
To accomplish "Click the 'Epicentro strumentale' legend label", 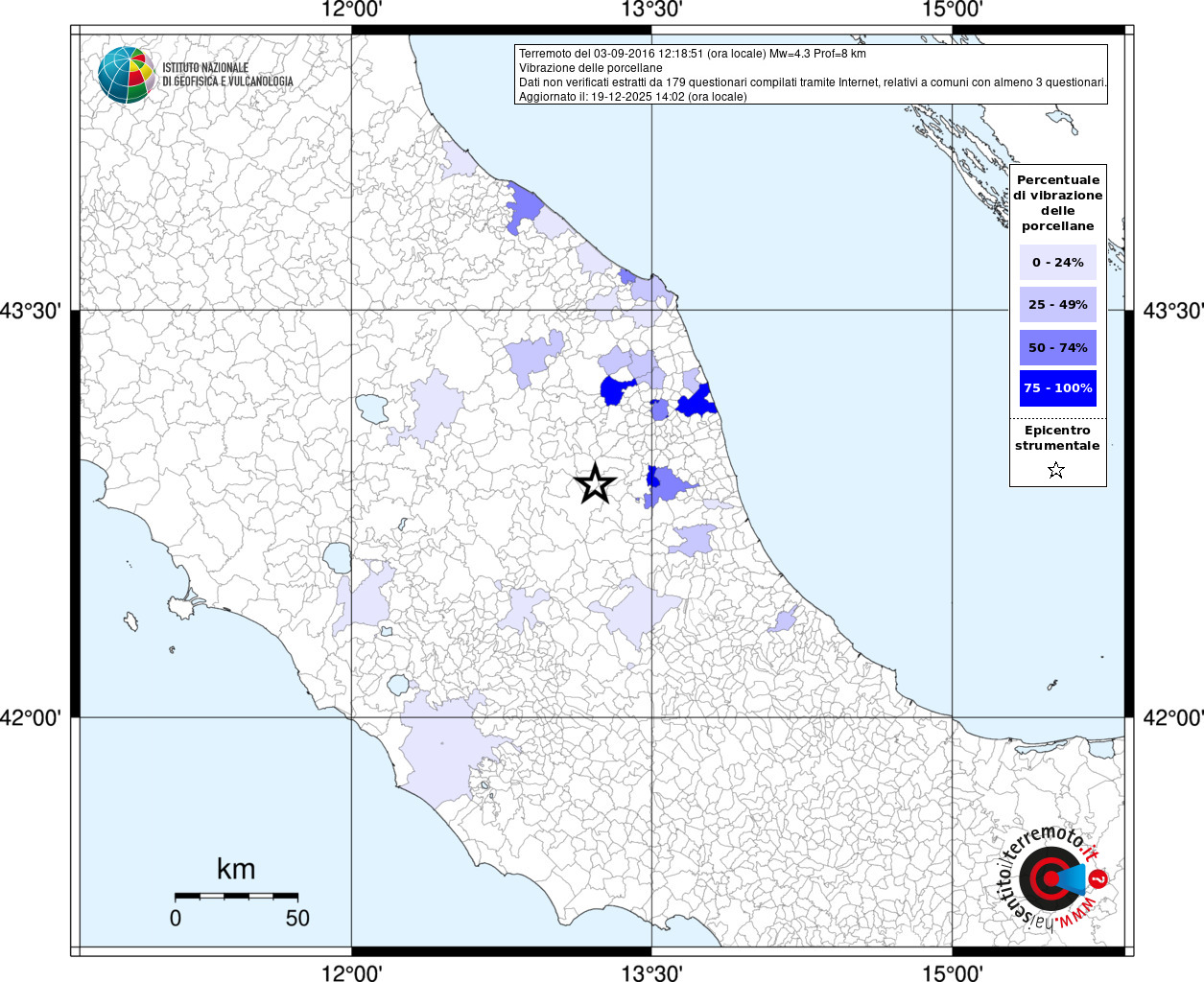I will 1057,437.
